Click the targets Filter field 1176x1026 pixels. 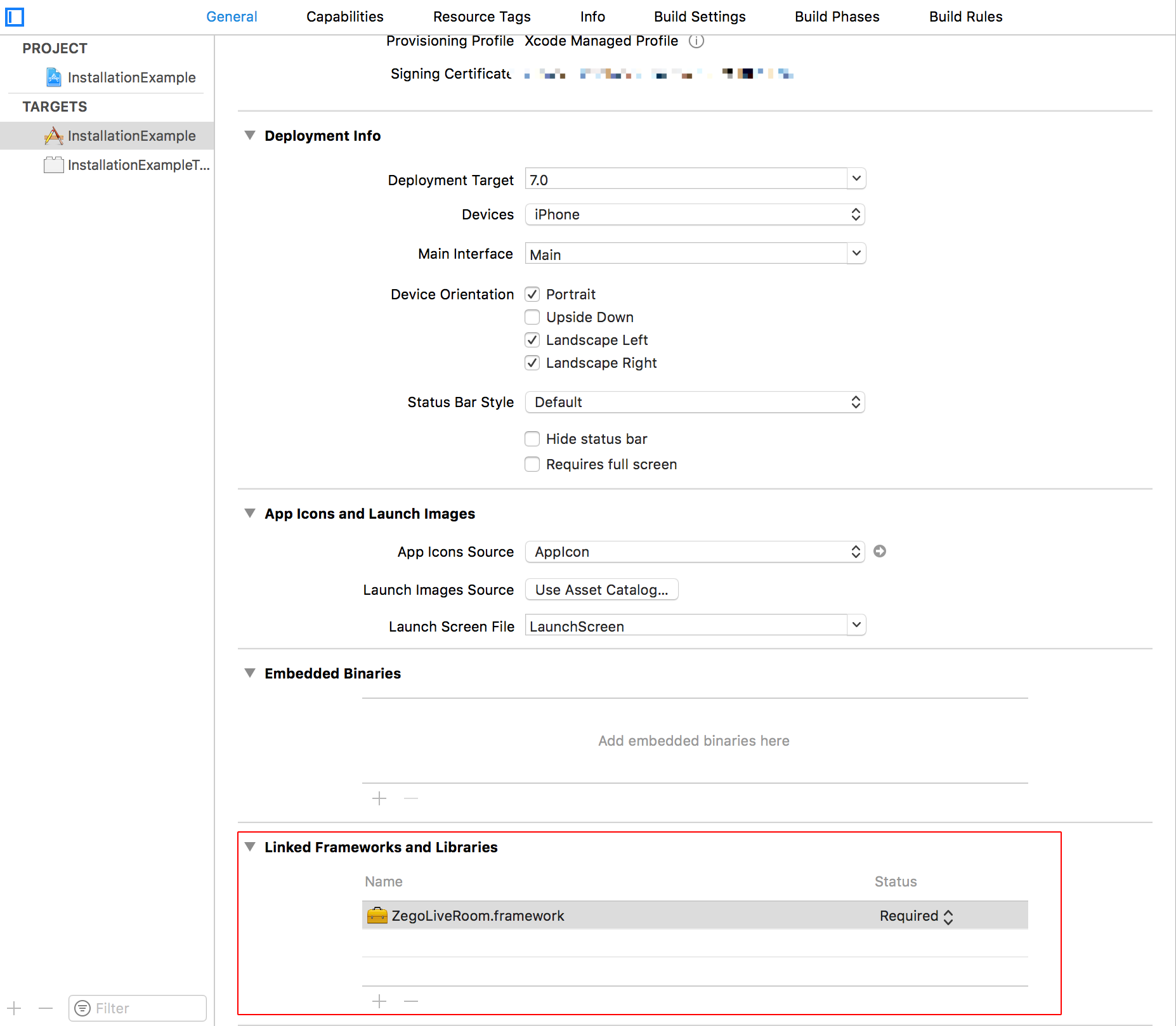click(138, 1008)
